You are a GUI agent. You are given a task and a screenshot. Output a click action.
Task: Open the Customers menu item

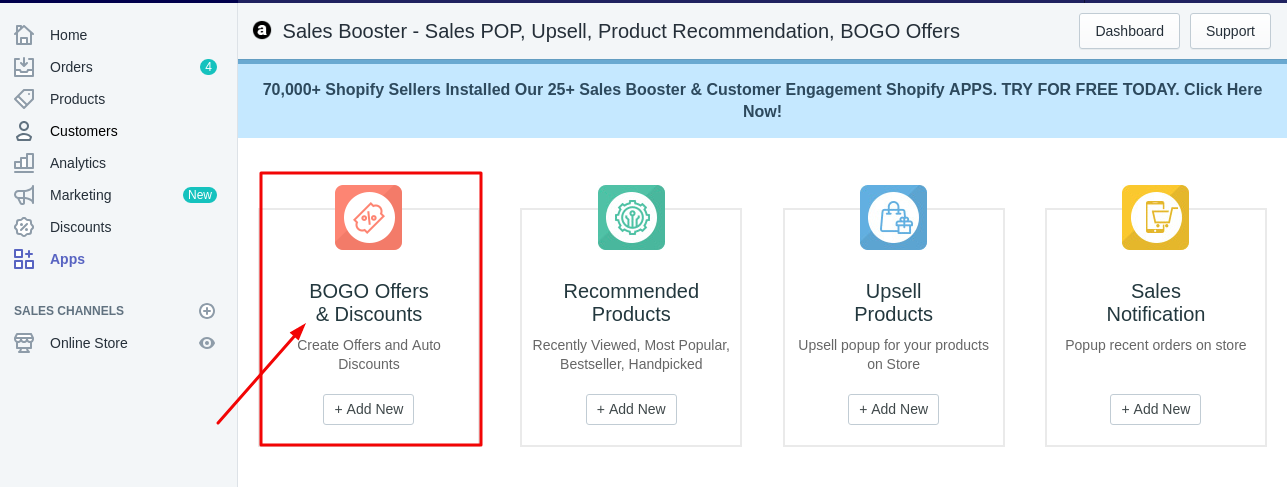tap(84, 131)
